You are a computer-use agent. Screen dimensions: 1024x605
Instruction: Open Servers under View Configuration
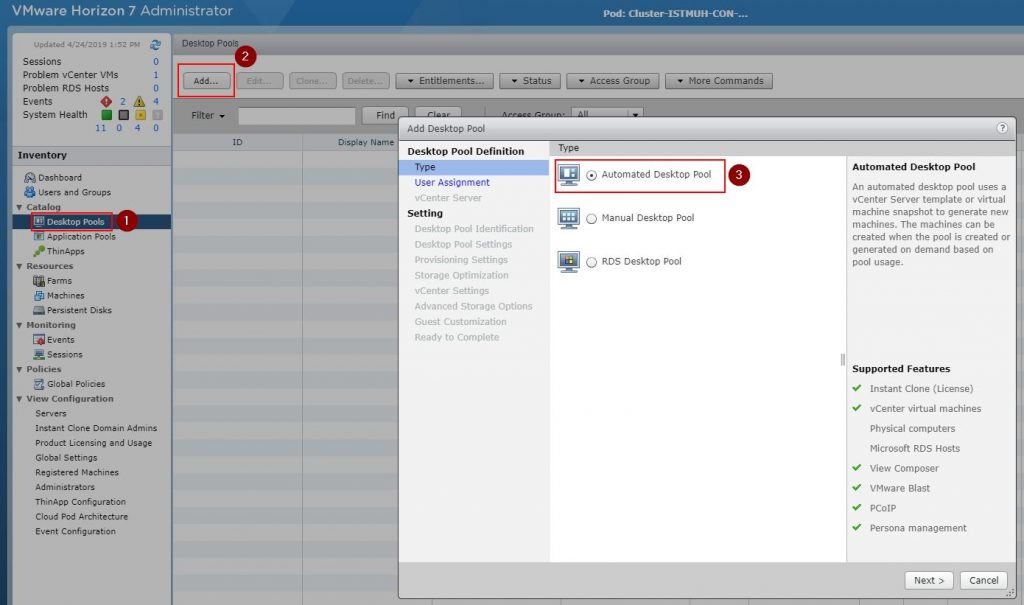(x=51, y=414)
